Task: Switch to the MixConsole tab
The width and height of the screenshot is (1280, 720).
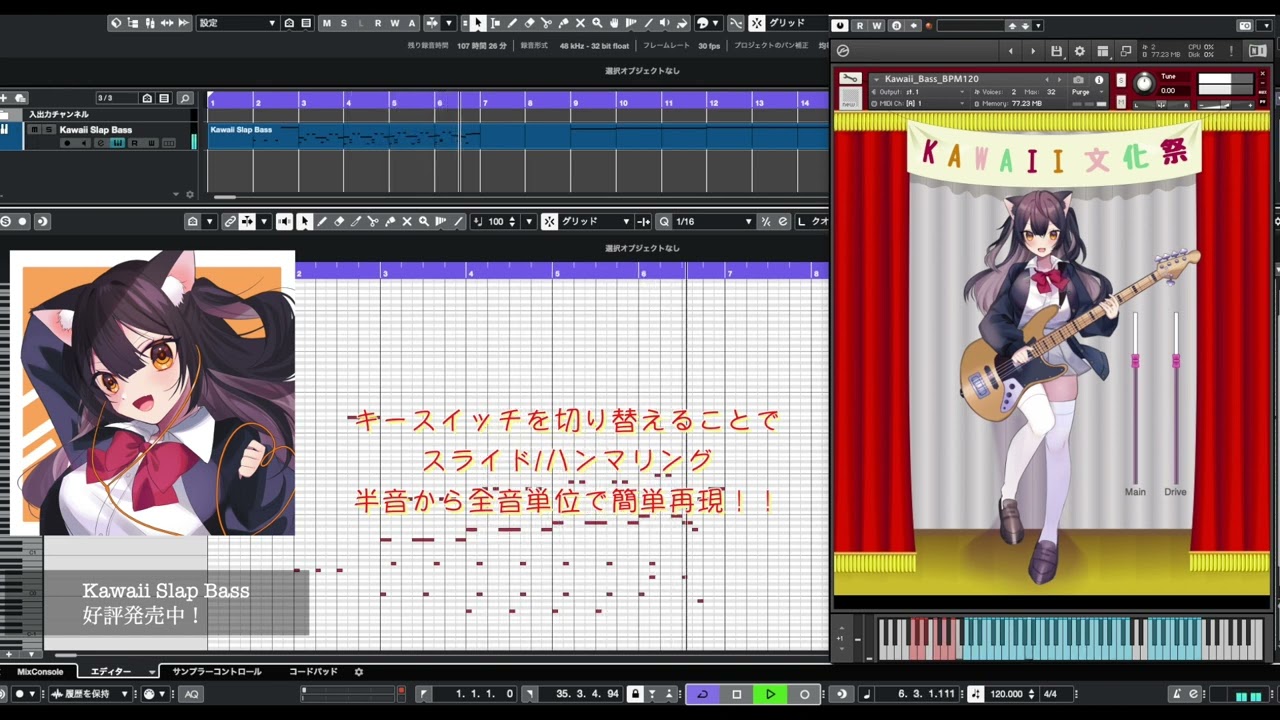Action: (40, 672)
